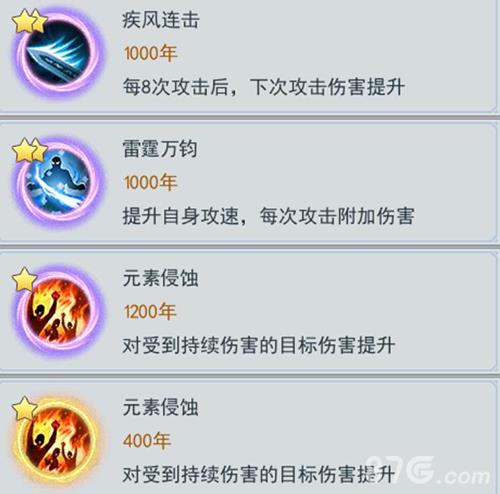Click the 1000年 label under 疾风连击
500x494 pixels.
(x=150, y=53)
